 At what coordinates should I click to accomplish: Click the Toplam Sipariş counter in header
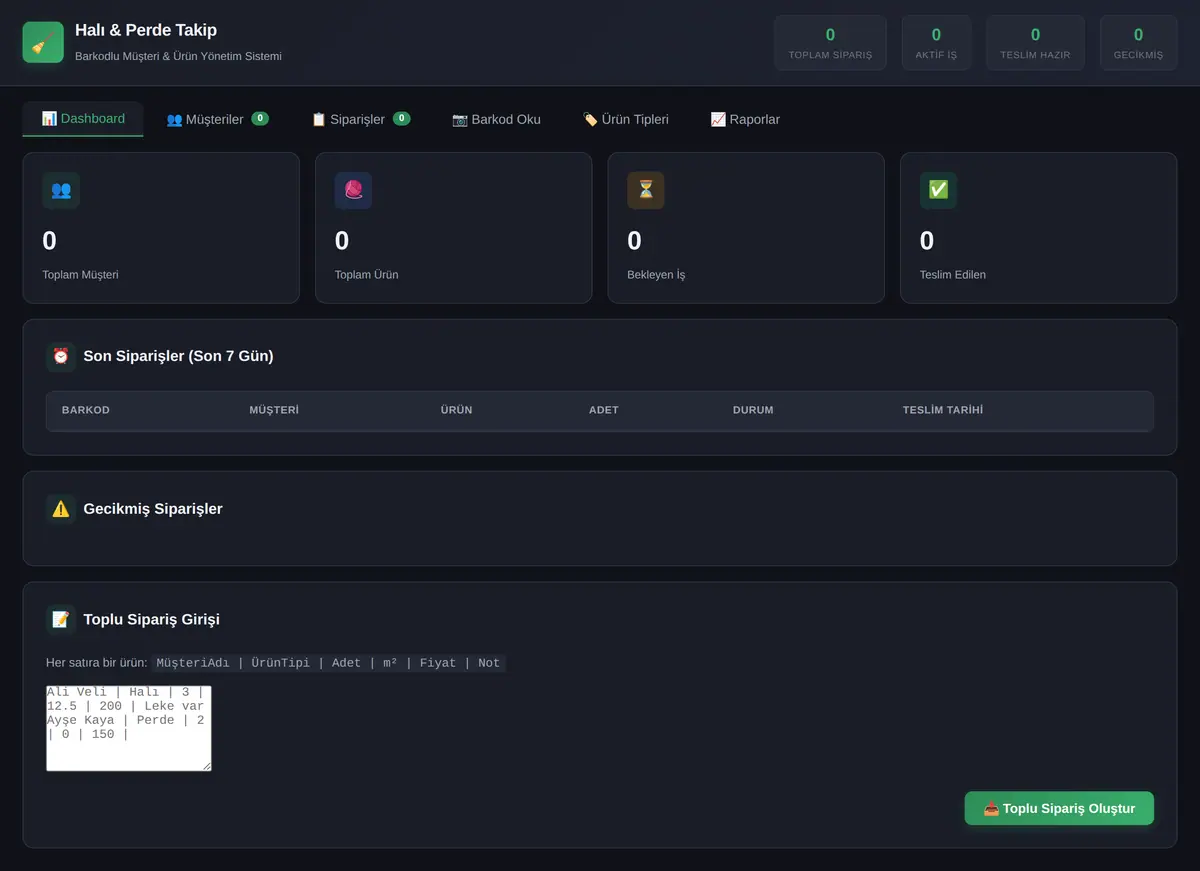[x=830, y=43]
